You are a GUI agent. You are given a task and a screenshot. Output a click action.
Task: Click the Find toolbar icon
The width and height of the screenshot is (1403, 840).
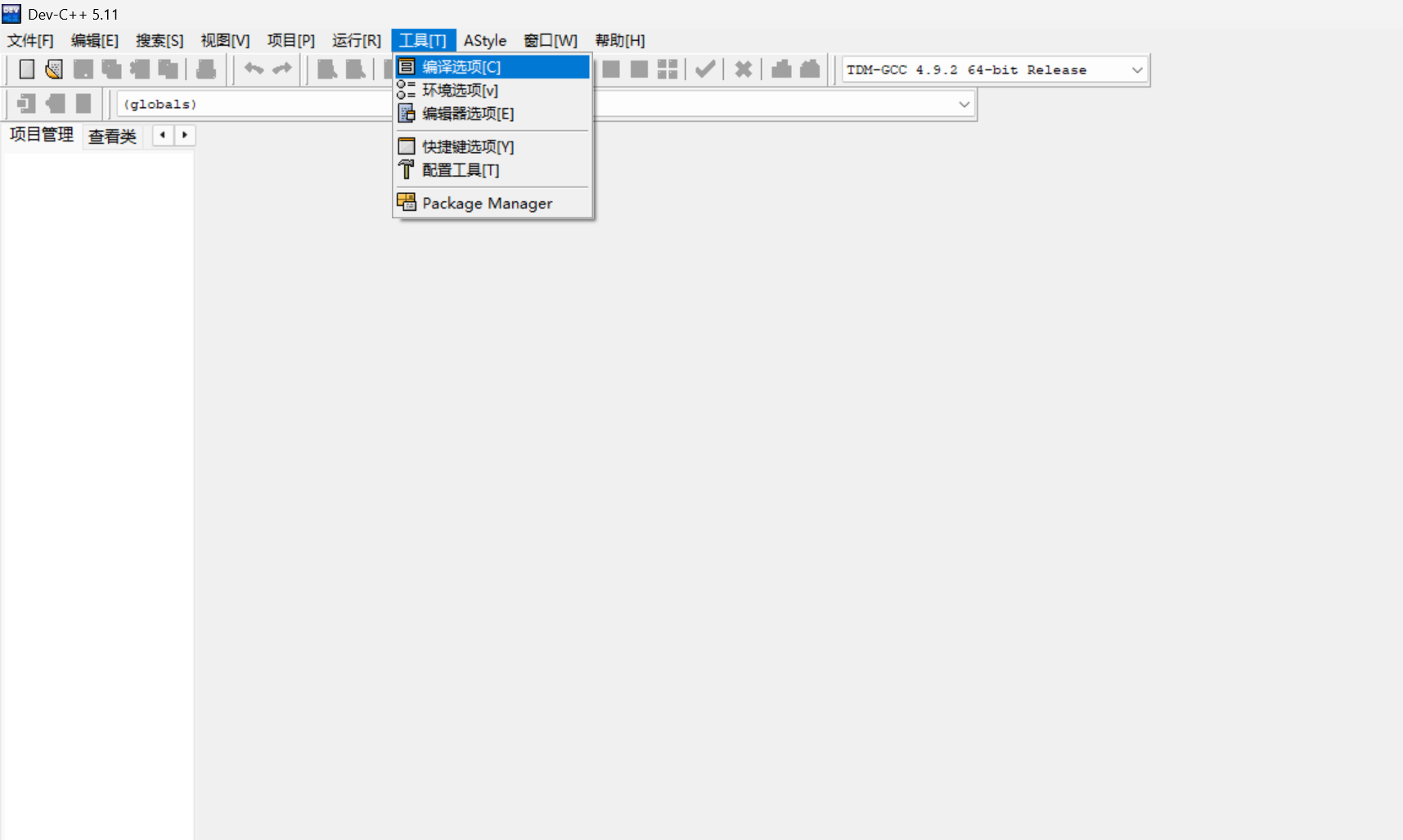327,70
